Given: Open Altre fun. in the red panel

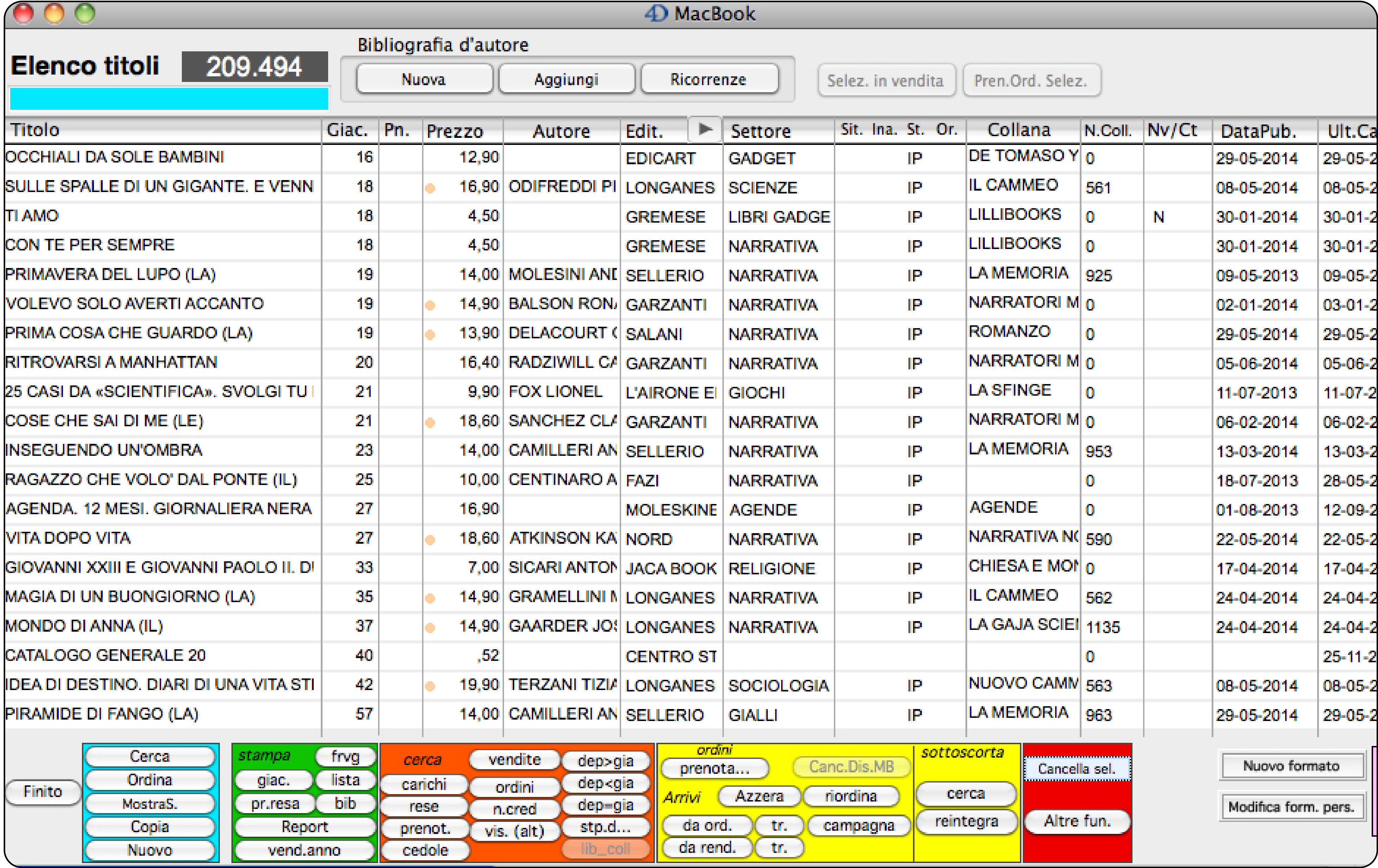Looking at the screenshot, I should point(1077,821).
